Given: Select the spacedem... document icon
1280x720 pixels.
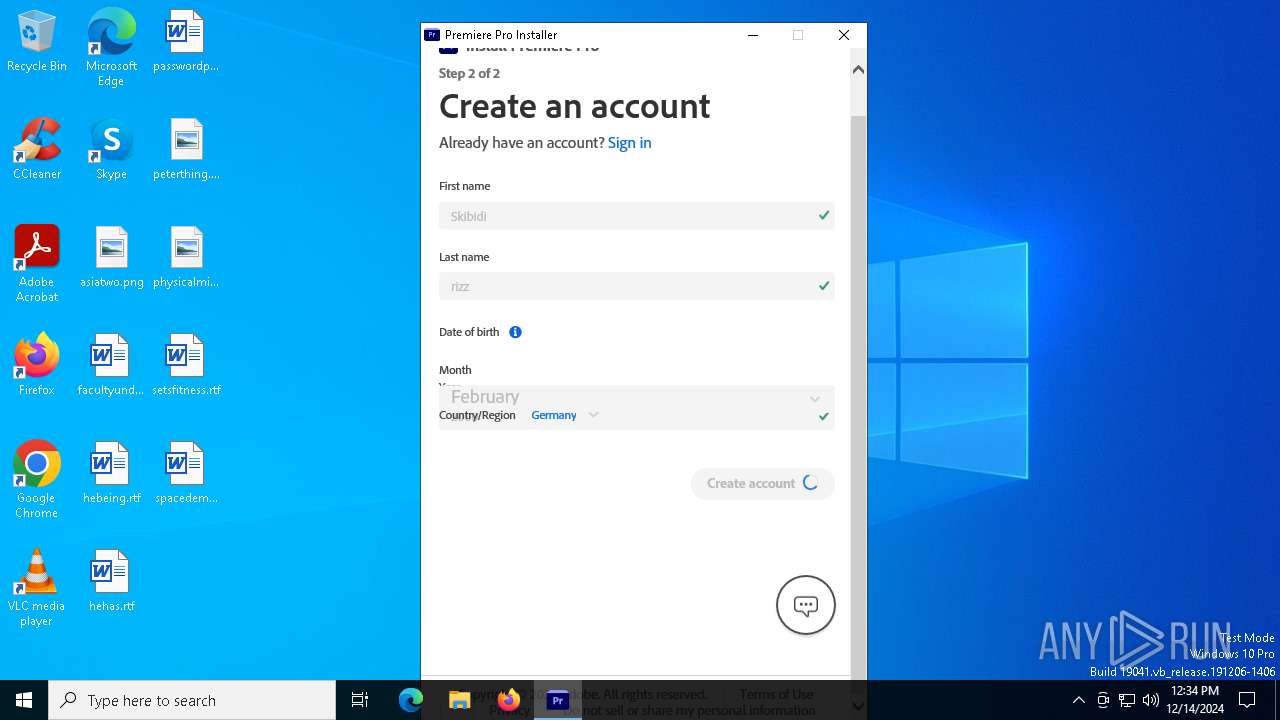Looking at the screenshot, I should pos(186,474).
